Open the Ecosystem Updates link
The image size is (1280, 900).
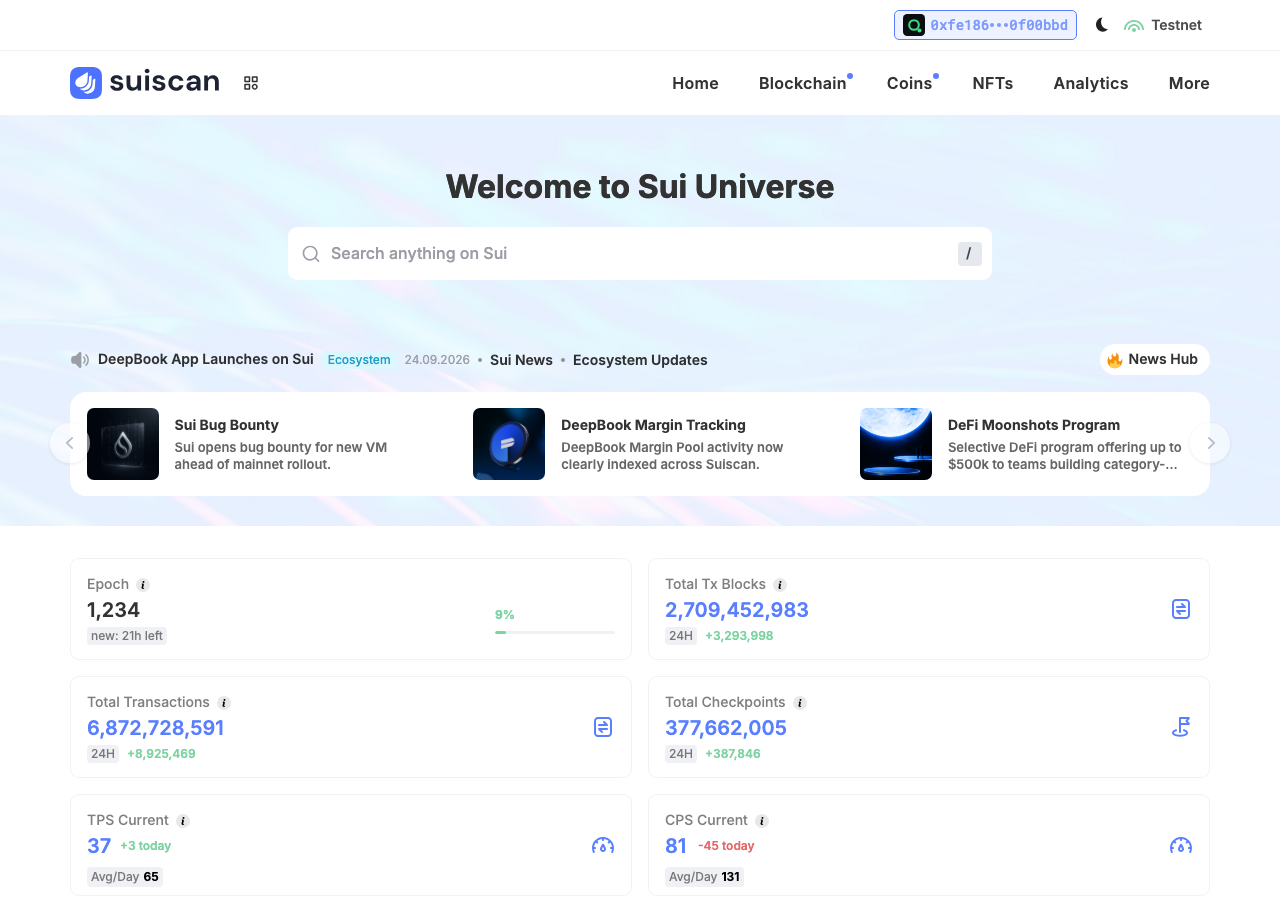640,360
